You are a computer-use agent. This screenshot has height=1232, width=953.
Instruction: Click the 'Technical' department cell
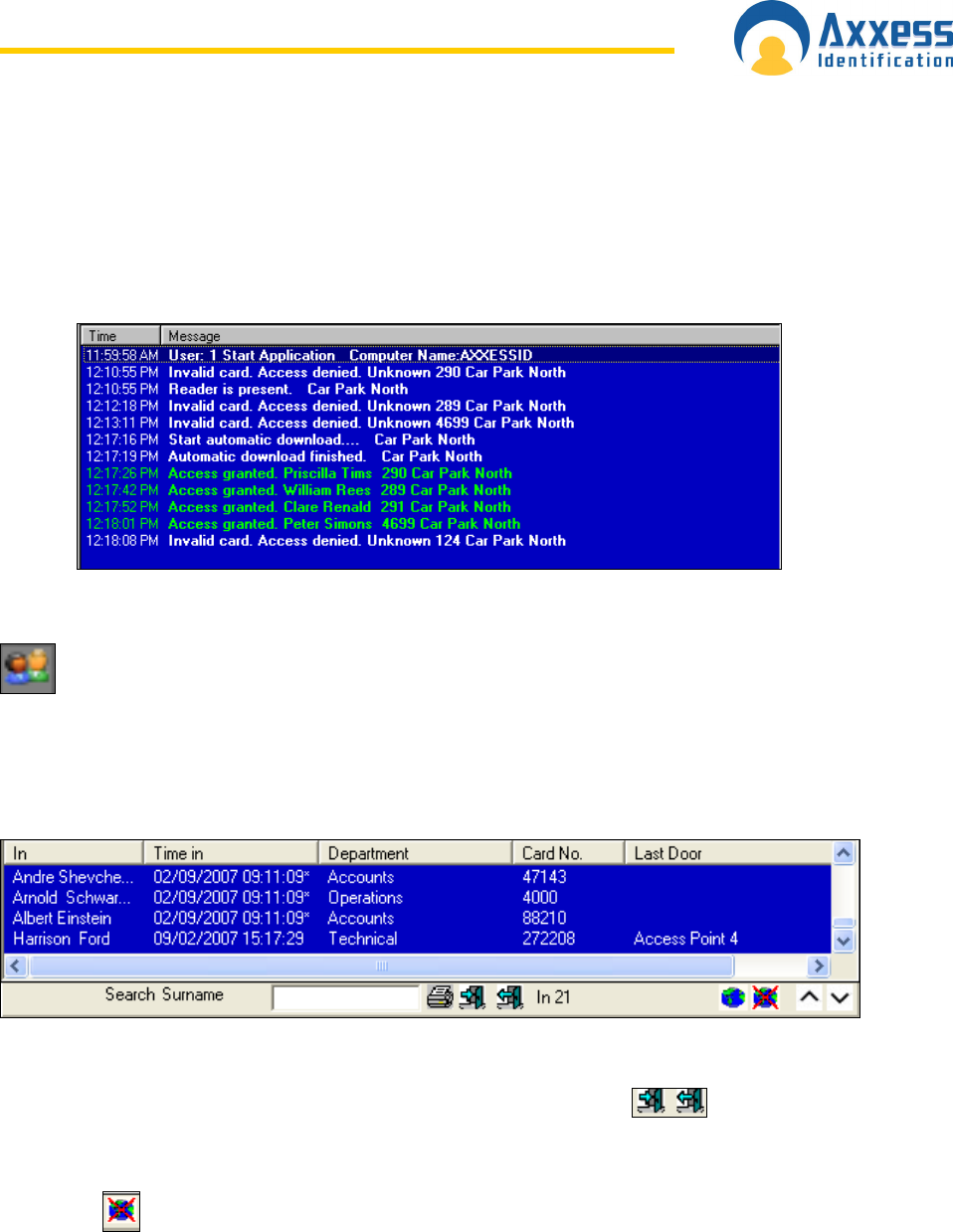tap(363, 939)
